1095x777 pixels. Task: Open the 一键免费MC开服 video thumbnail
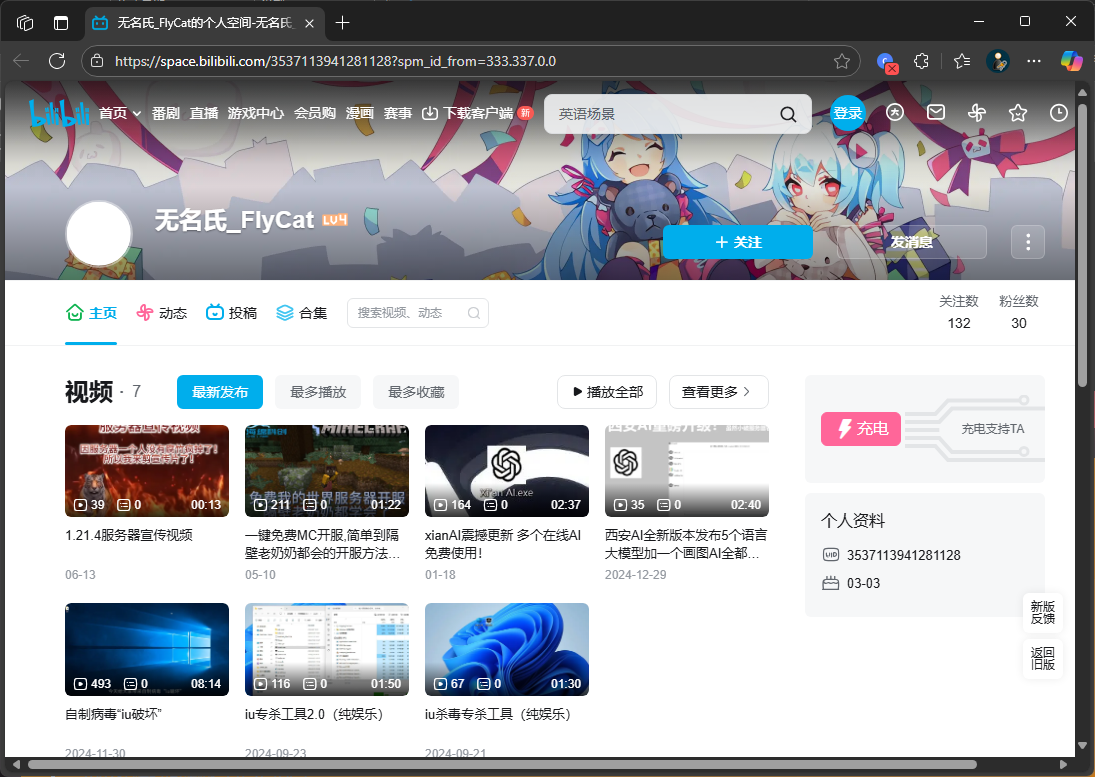327,471
